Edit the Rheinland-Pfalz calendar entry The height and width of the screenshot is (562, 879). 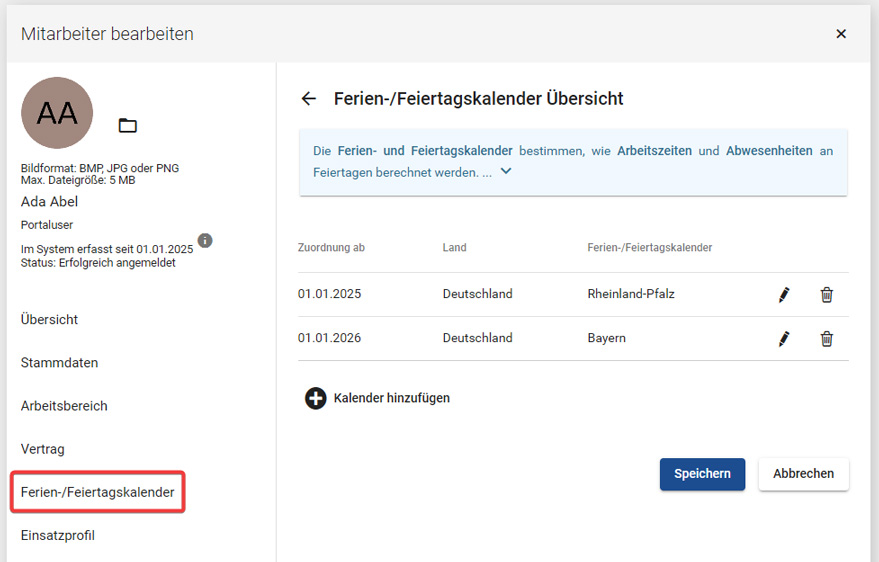784,294
